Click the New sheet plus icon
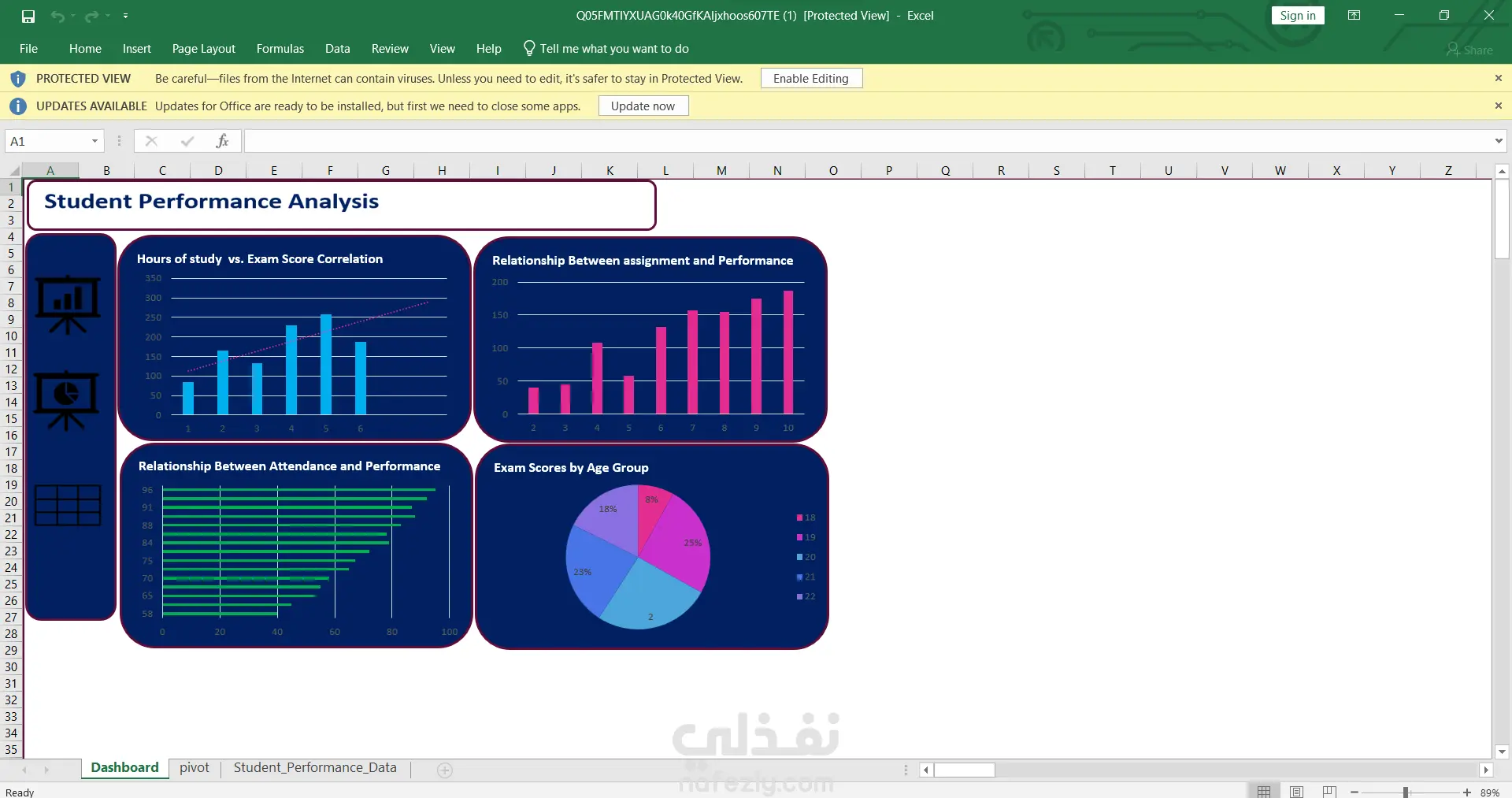Viewport: 1512px width, 798px height. tap(445, 770)
